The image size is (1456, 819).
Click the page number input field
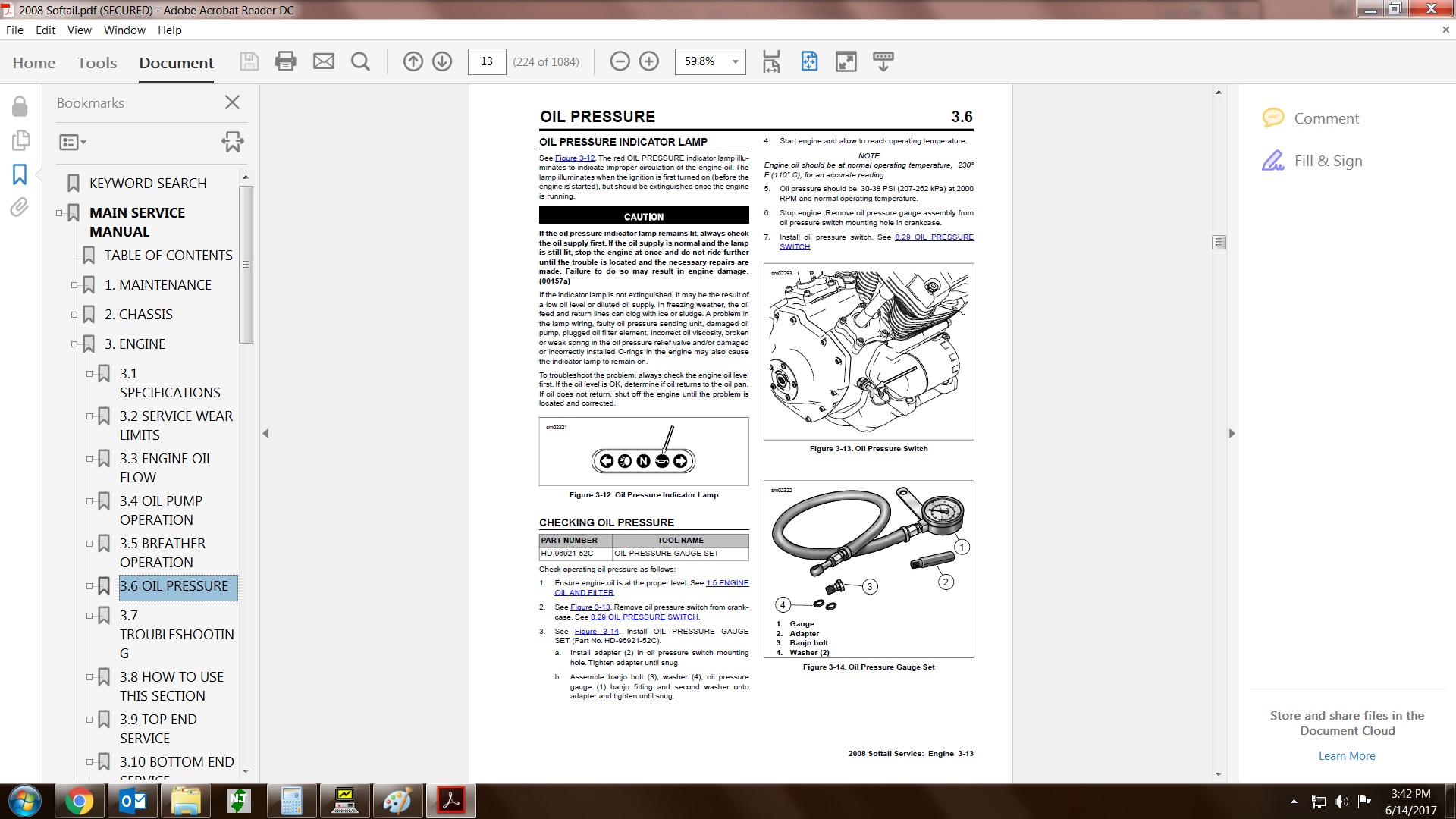487,61
